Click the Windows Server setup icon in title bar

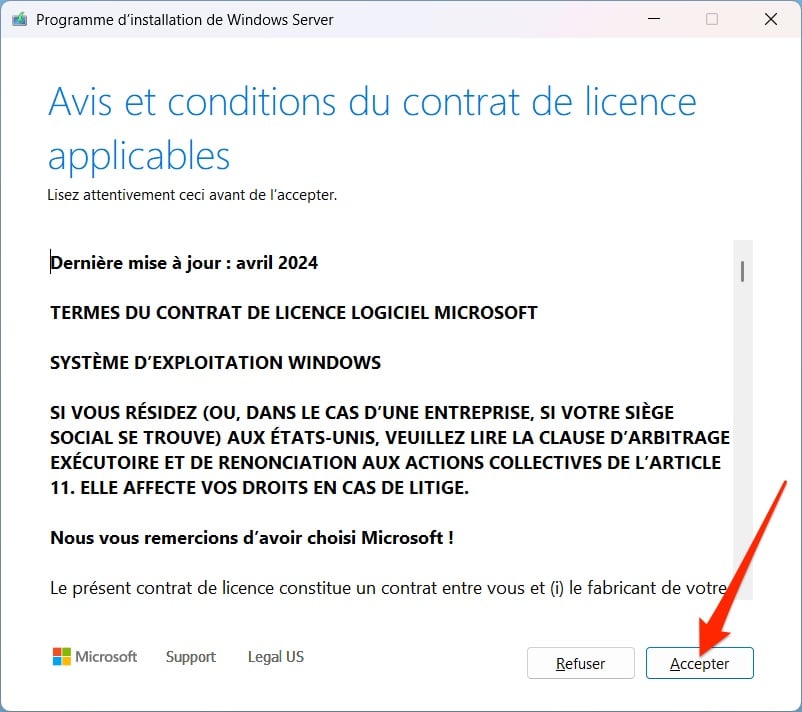tap(19, 20)
